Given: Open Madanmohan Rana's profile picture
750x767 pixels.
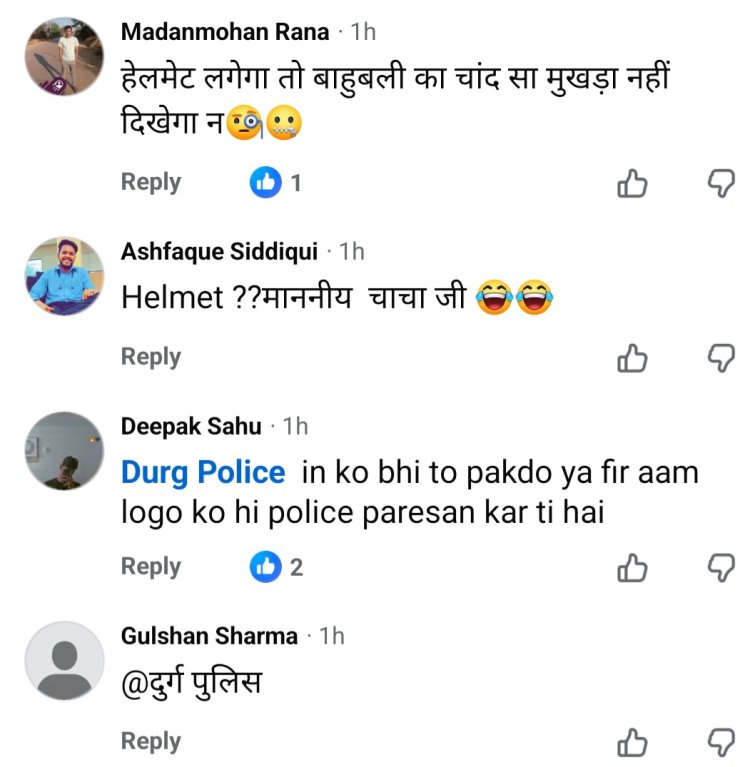Looking at the screenshot, I should click(64, 56).
